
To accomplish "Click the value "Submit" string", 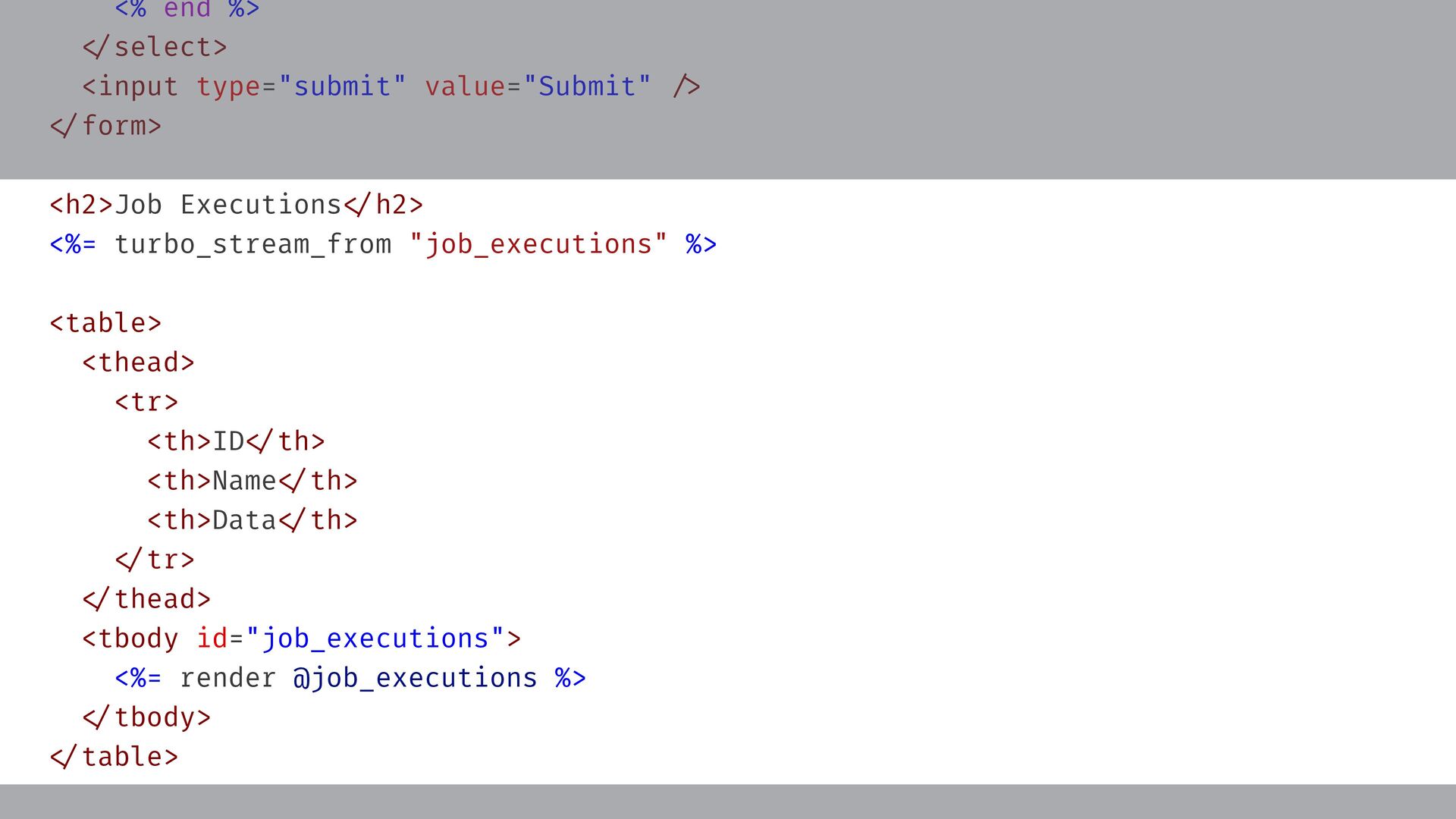I will tap(587, 86).
